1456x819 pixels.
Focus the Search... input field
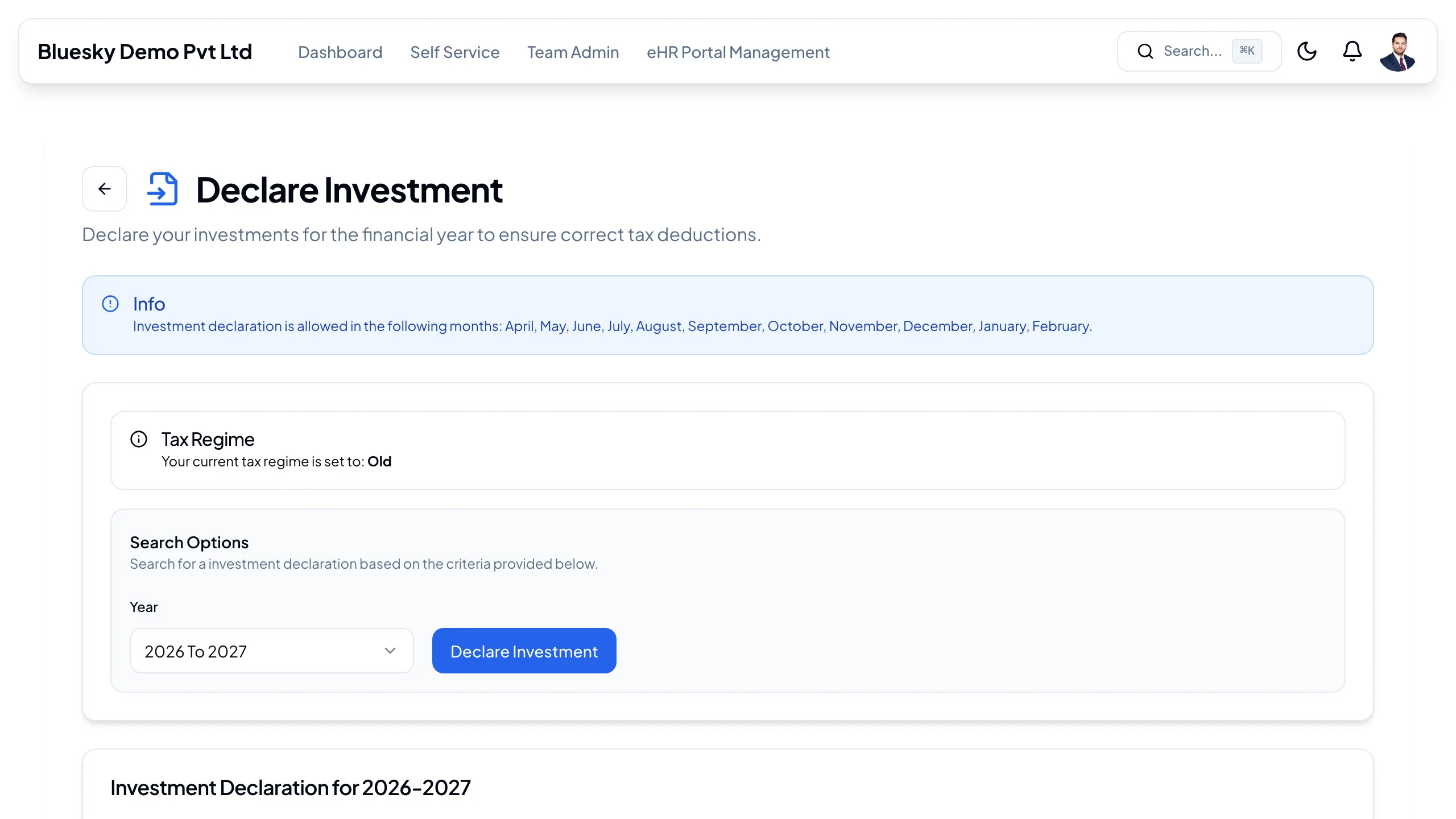(1199, 51)
